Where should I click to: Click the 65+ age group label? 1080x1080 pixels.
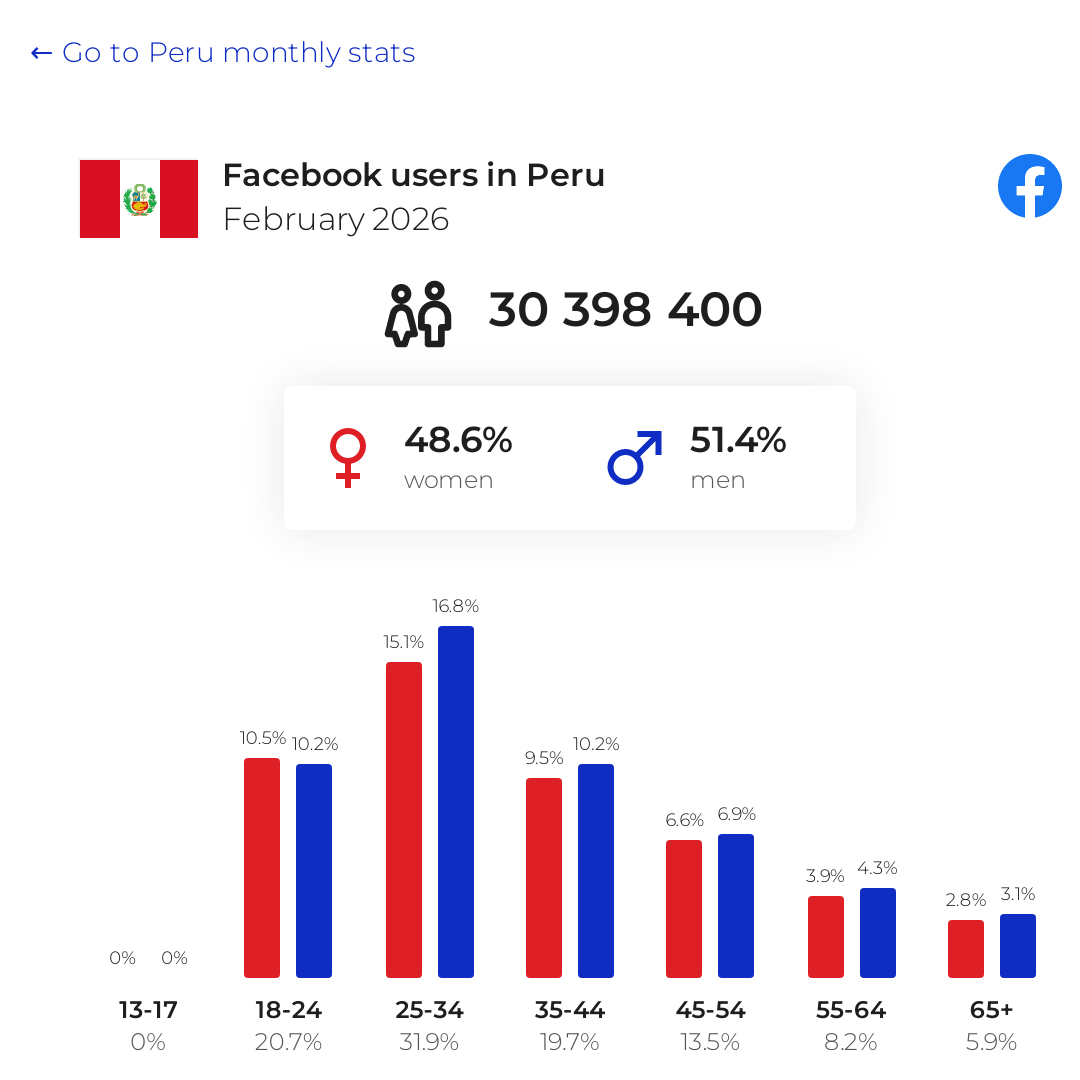click(x=991, y=1010)
